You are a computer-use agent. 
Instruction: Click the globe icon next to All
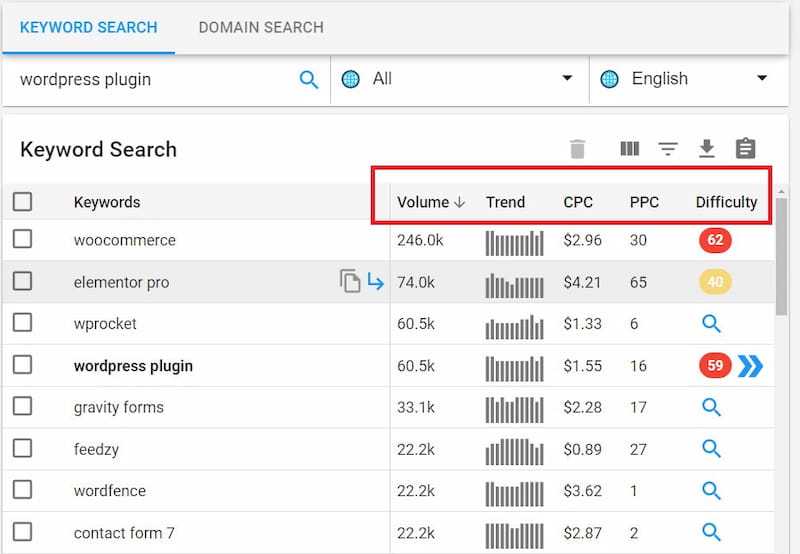coord(351,79)
